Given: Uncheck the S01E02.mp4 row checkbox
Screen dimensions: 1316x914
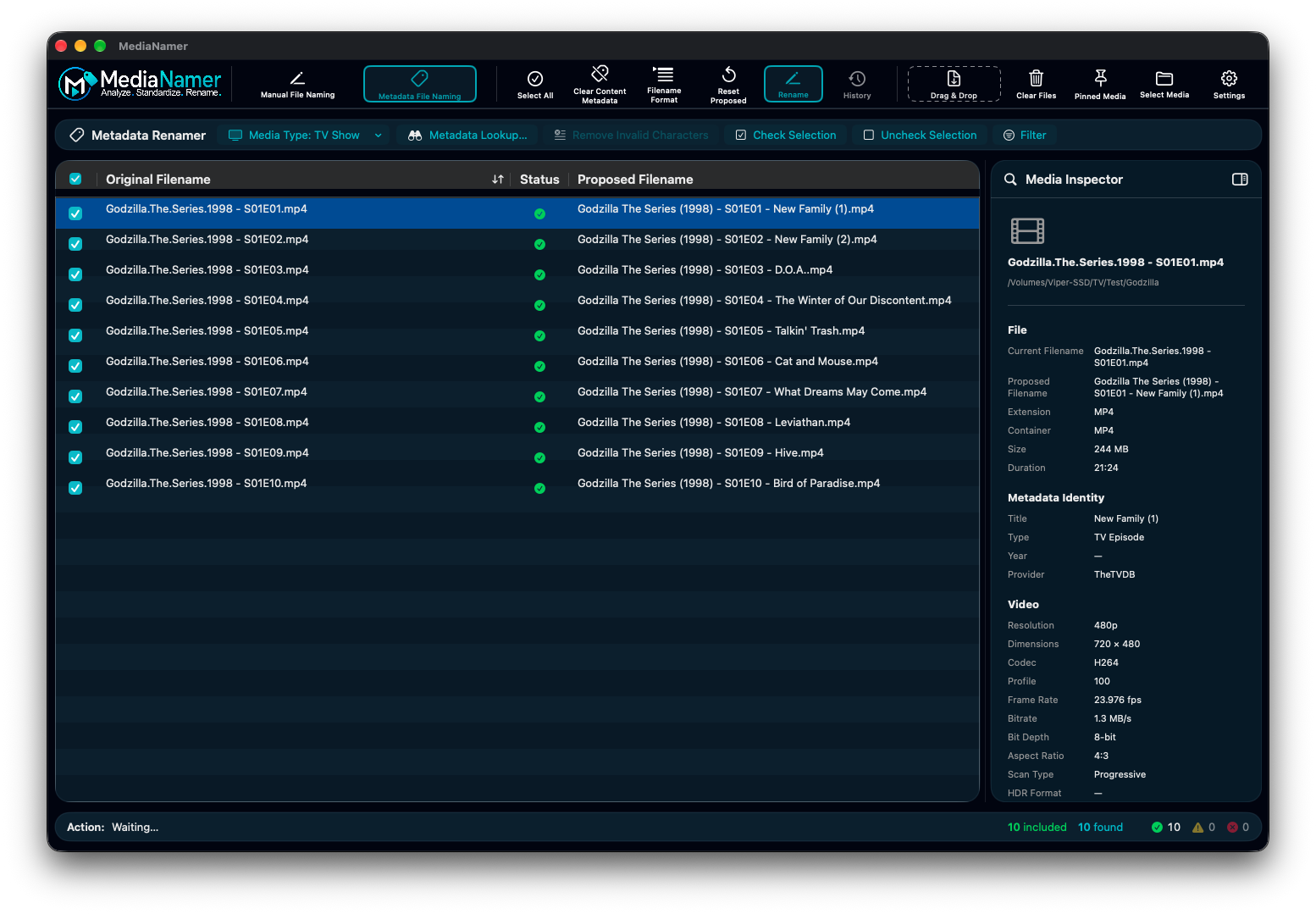Looking at the screenshot, I should [75, 244].
